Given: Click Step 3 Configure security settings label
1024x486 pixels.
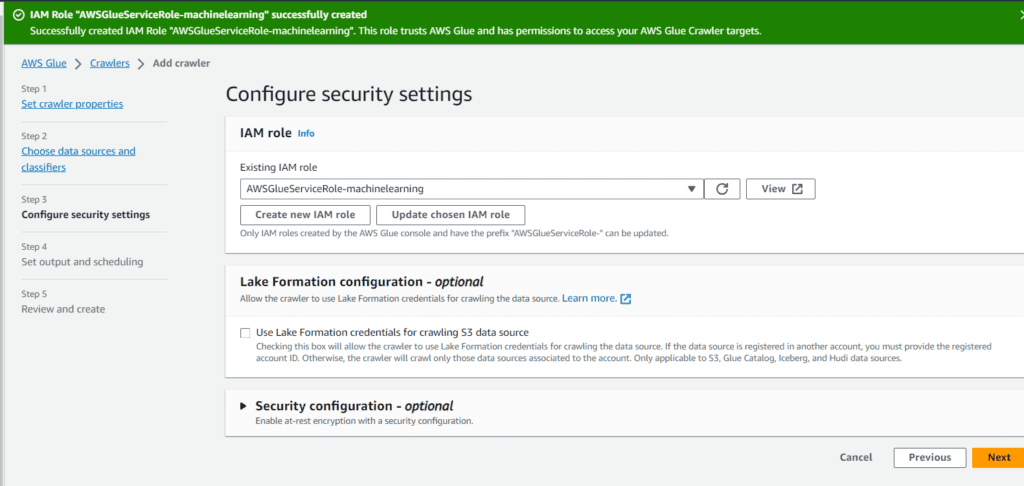Looking at the screenshot, I should click(85, 215).
